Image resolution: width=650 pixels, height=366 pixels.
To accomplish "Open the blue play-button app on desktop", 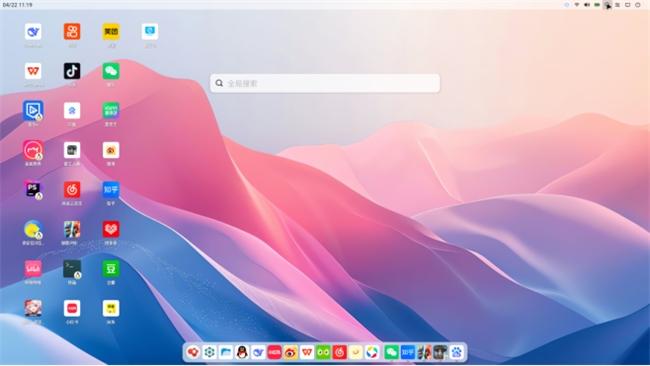I will click(x=33, y=111).
